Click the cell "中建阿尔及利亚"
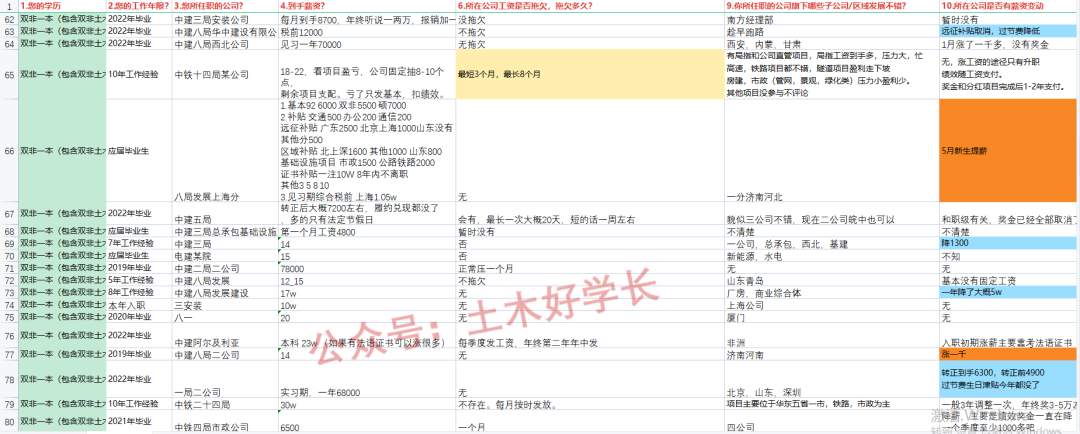Image resolution: width=1080 pixels, height=434 pixels. pos(225,336)
